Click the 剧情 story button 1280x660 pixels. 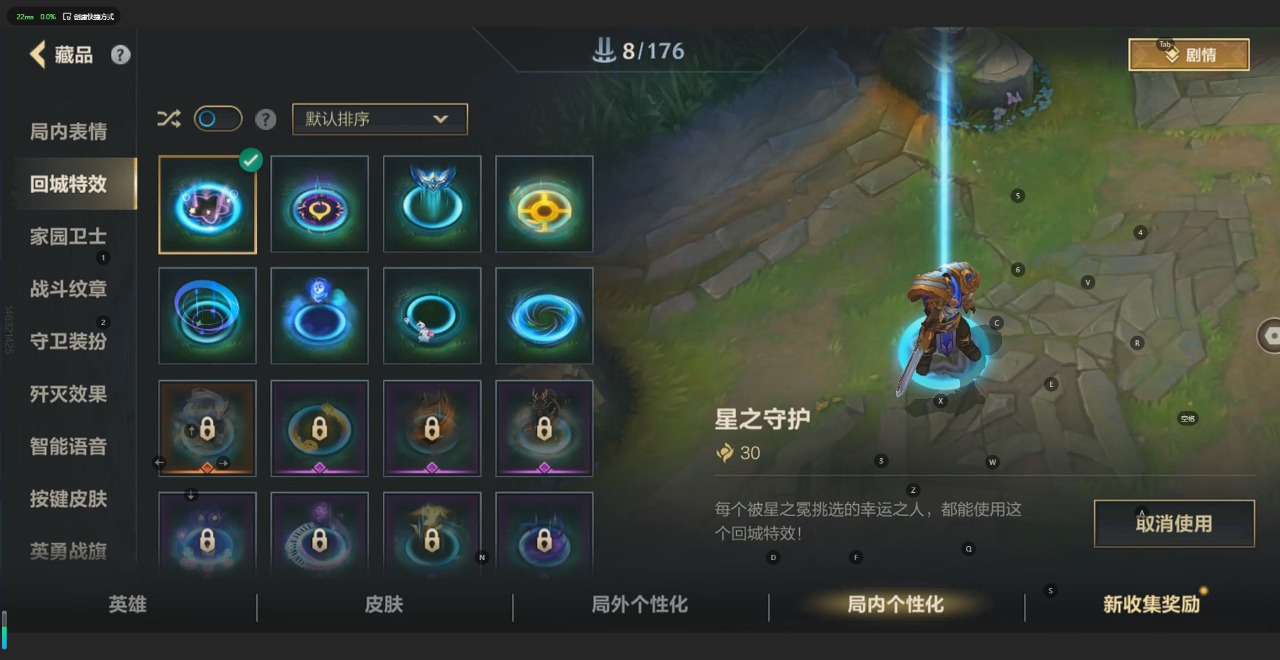point(1189,55)
